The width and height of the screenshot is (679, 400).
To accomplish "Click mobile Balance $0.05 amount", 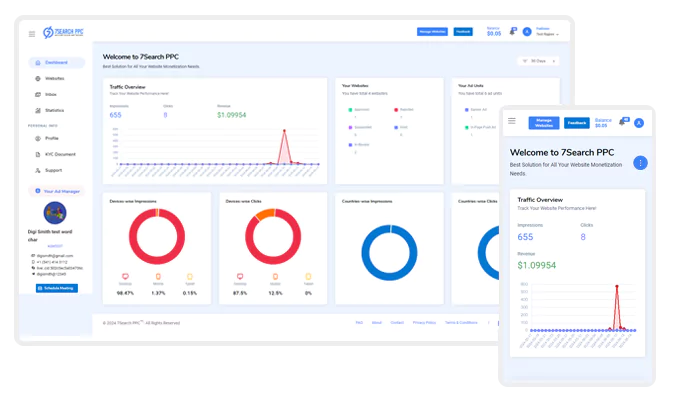I will pos(601,126).
